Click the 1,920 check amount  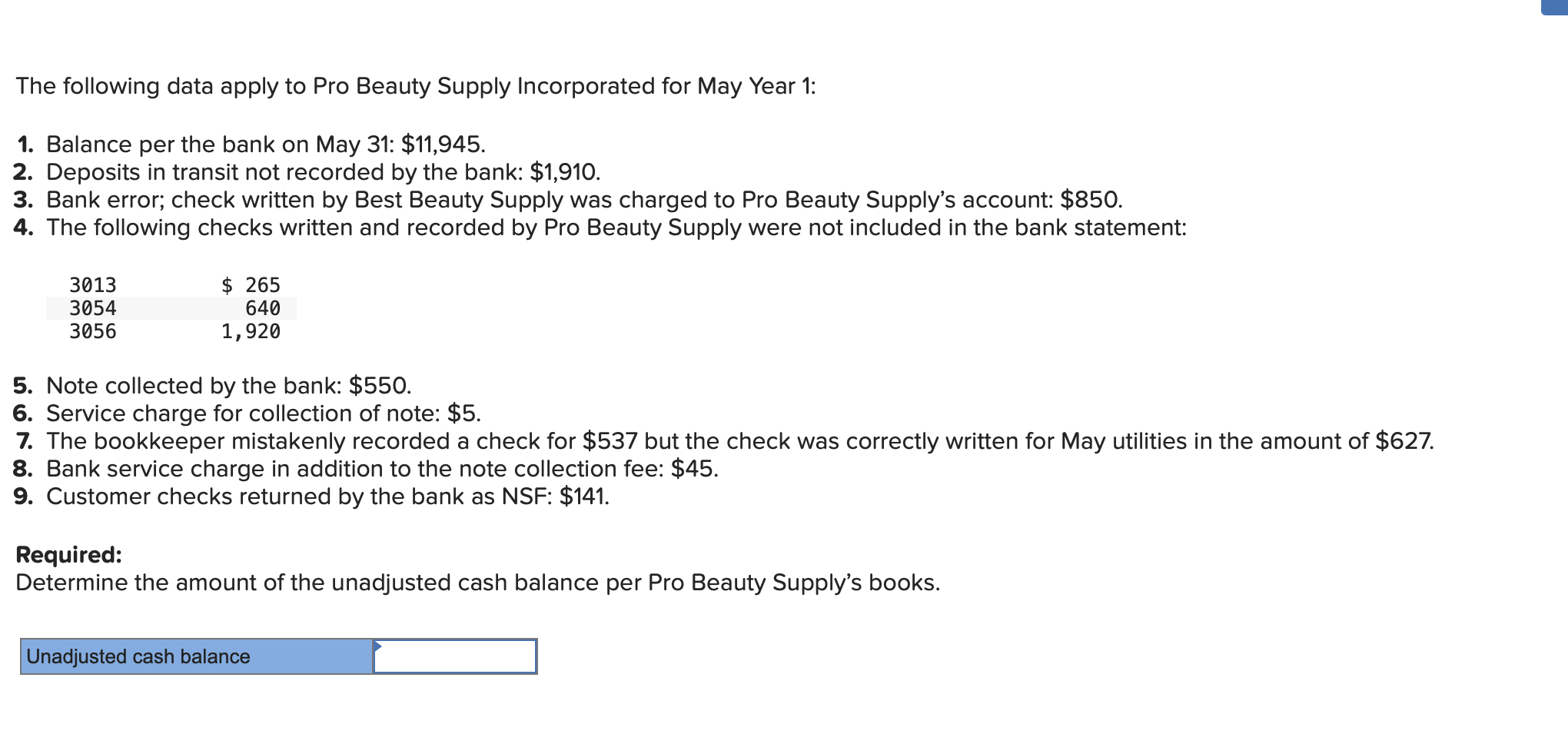tap(251, 331)
